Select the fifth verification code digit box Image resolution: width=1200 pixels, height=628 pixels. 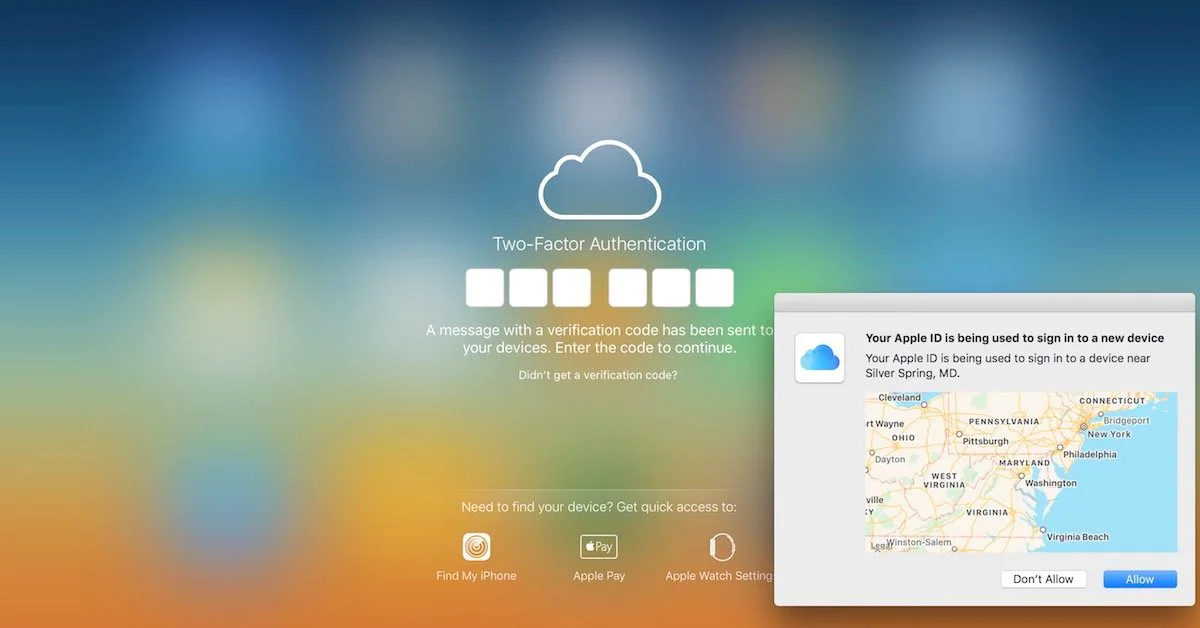[671, 288]
